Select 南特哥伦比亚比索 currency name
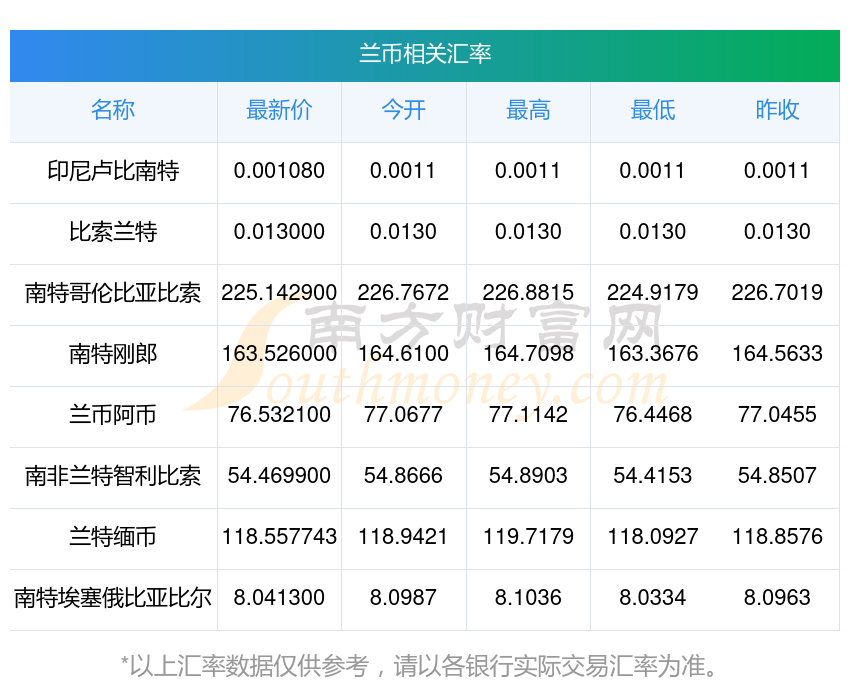This screenshot has width=850, height=698. click(x=113, y=293)
